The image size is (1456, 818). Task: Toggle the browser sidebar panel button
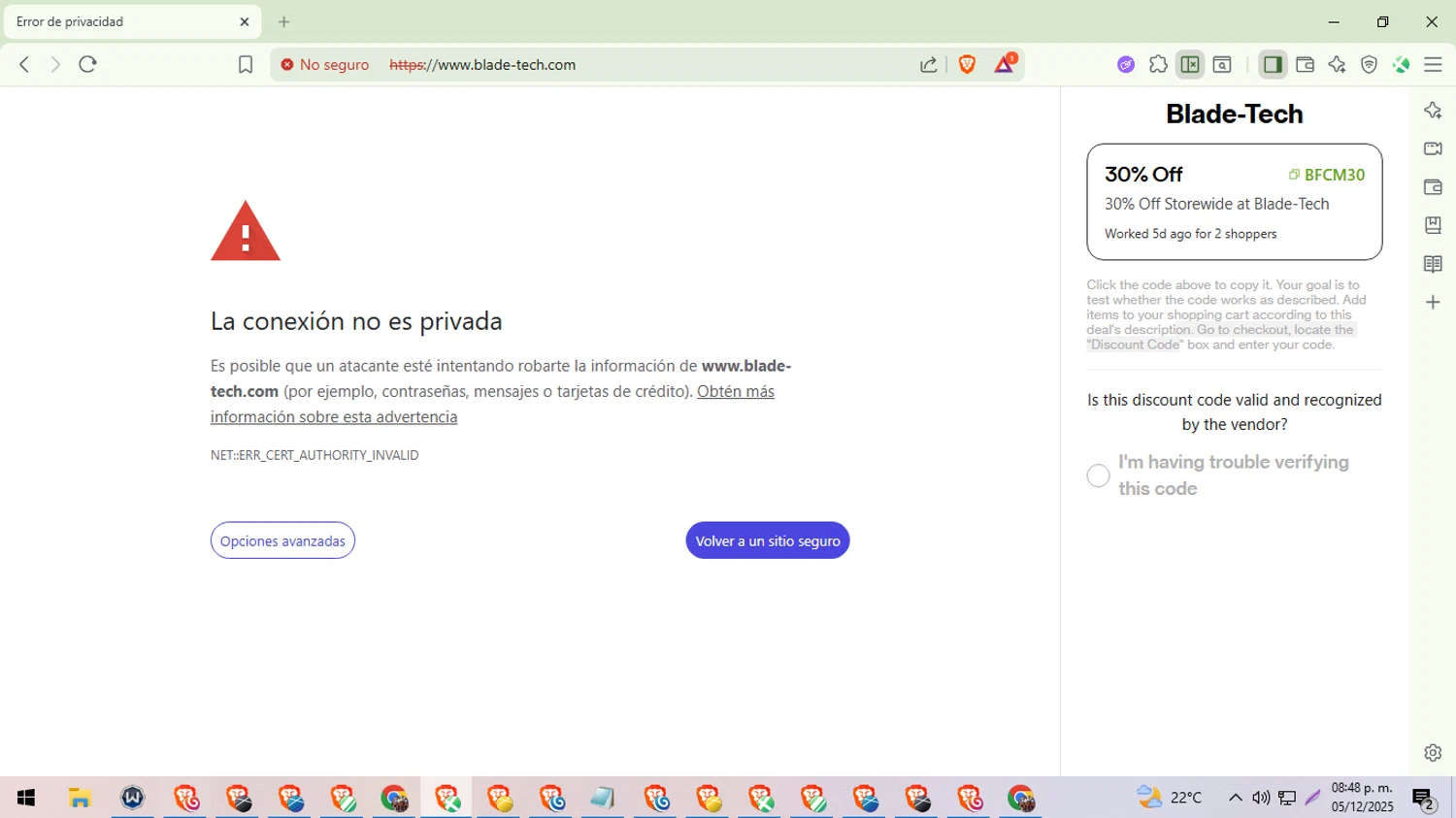tap(1273, 65)
